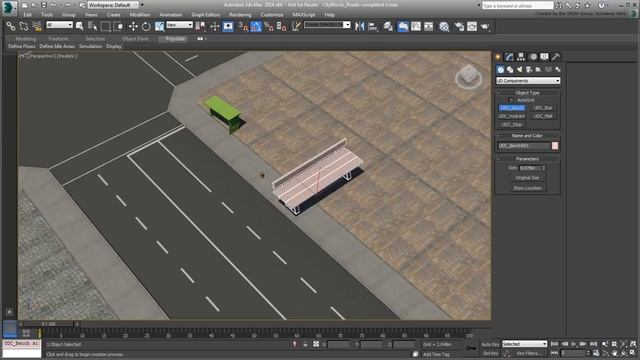
Task: Click the object name field UDC_Bench001
Action: [524, 146]
